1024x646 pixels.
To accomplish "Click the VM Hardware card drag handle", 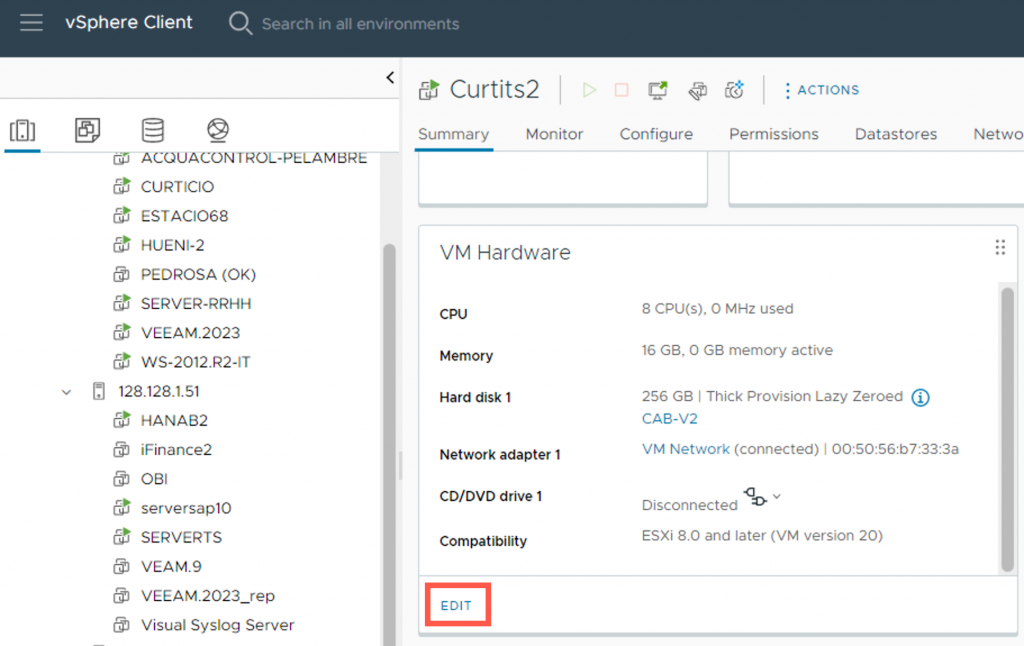I will point(1000,248).
